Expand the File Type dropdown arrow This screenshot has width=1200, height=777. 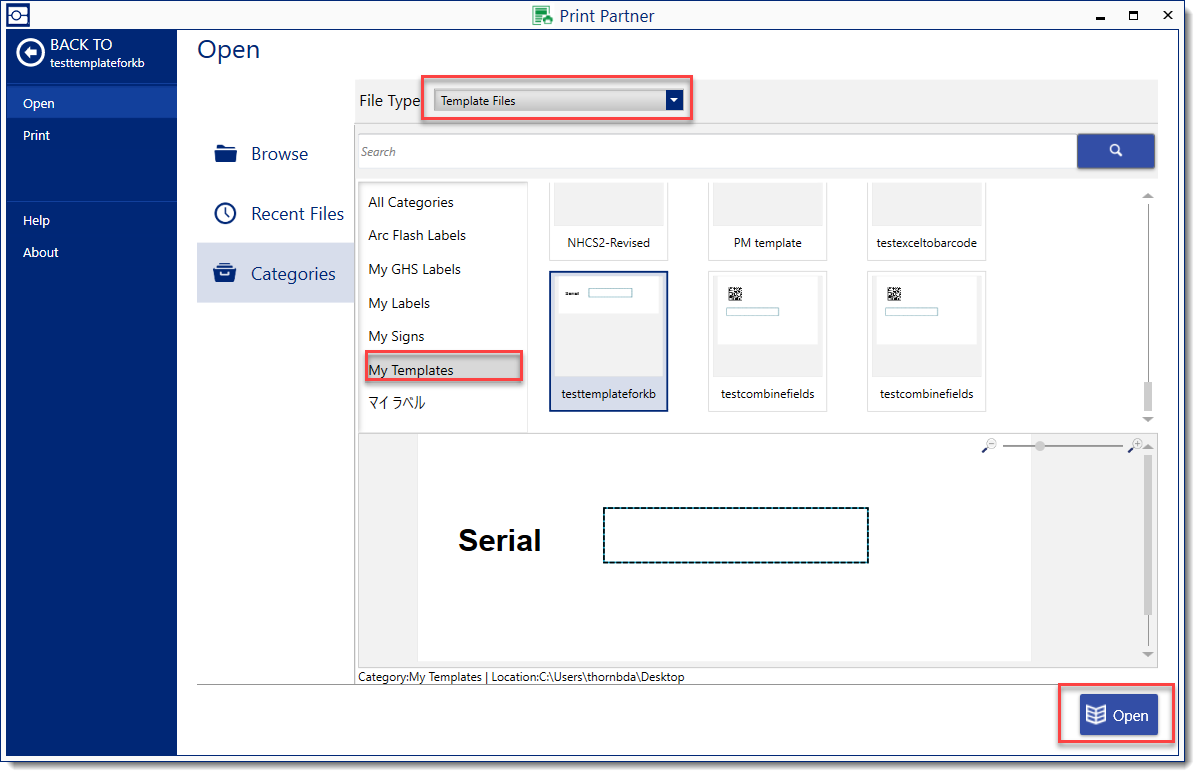pos(674,100)
